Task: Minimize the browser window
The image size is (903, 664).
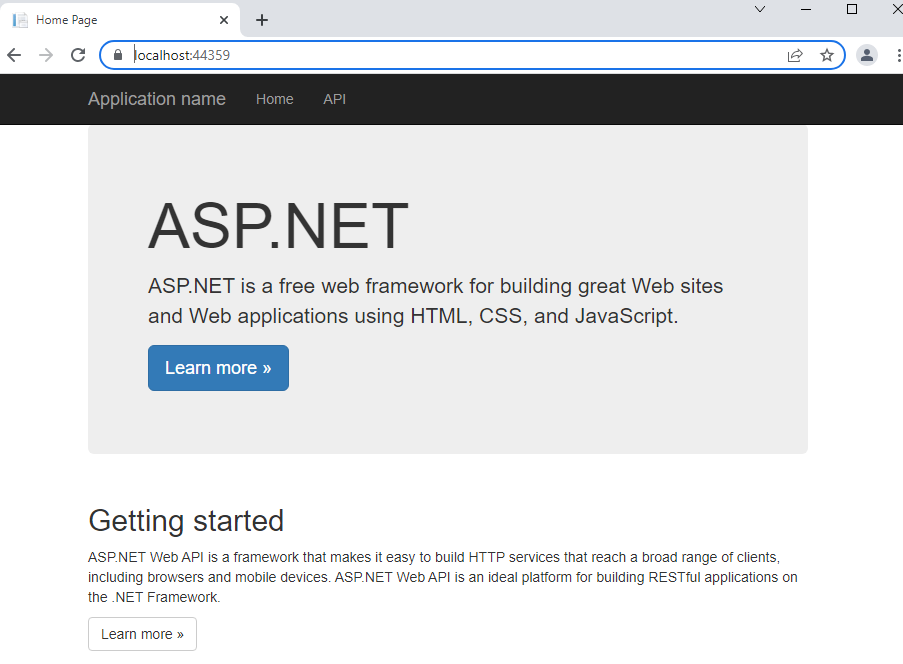Action: click(x=806, y=9)
